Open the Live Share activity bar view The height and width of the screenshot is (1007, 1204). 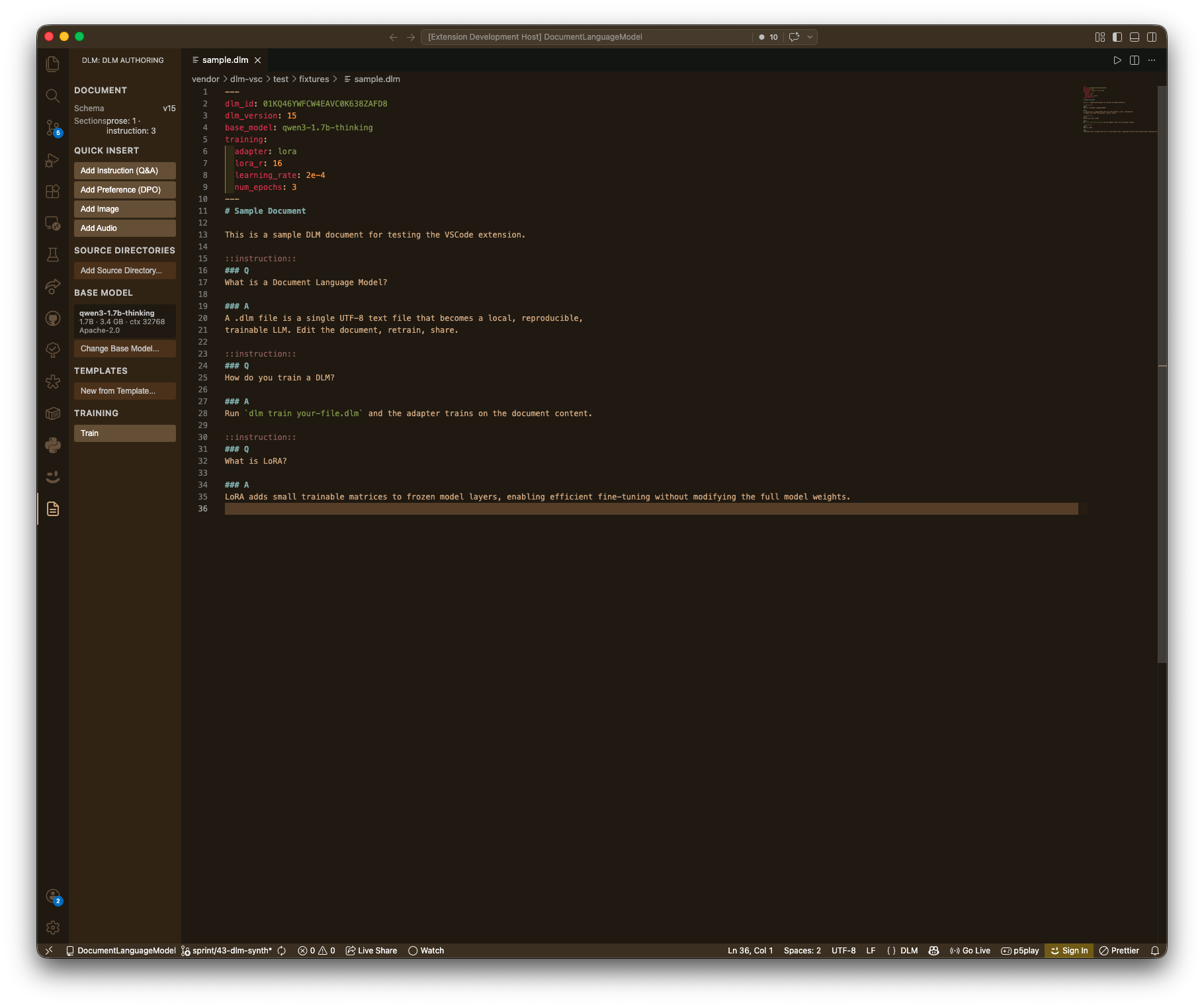53,286
